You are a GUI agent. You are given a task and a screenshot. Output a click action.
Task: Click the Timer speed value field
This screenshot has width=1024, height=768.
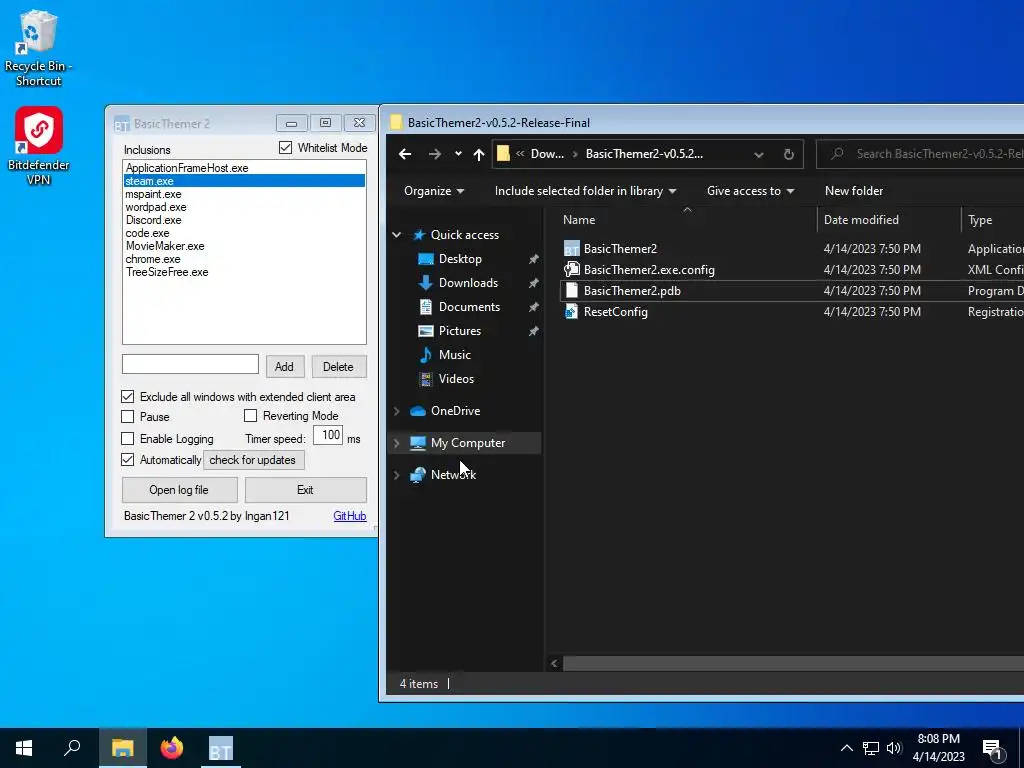click(x=328, y=435)
